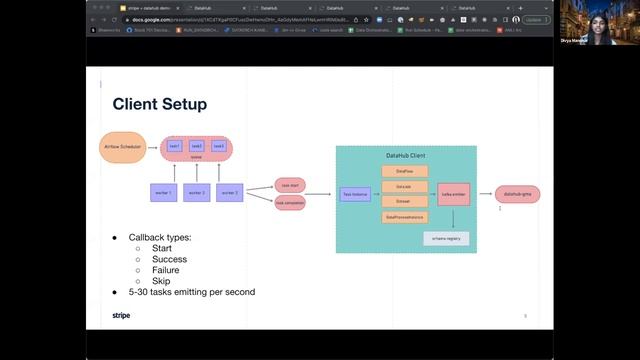Close the DataHub tab beside the new-tab button

508,8
